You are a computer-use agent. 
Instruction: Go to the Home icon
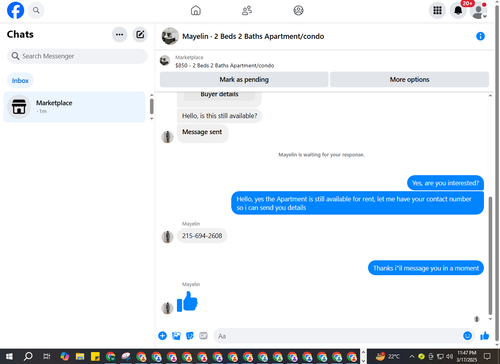tap(196, 10)
